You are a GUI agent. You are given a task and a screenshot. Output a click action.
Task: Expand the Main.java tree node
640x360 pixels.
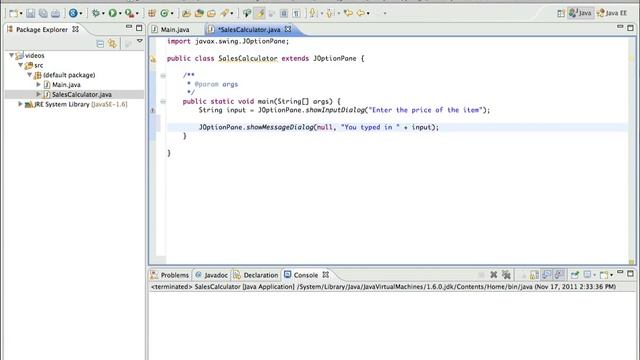point(38,84)
